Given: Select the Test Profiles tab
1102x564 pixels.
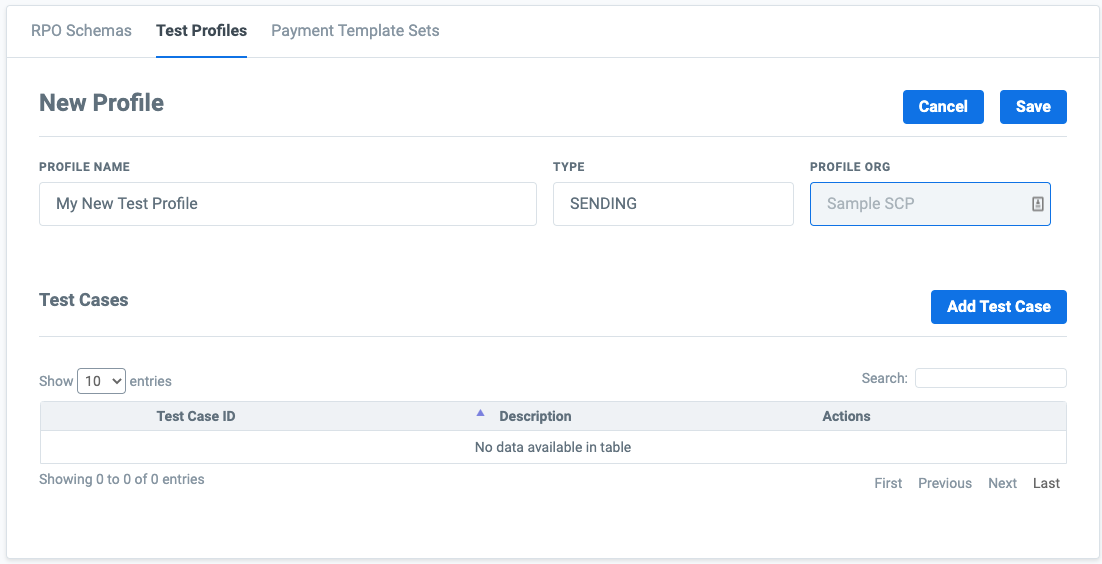Looking at the screenshot, I should (201, 30).
